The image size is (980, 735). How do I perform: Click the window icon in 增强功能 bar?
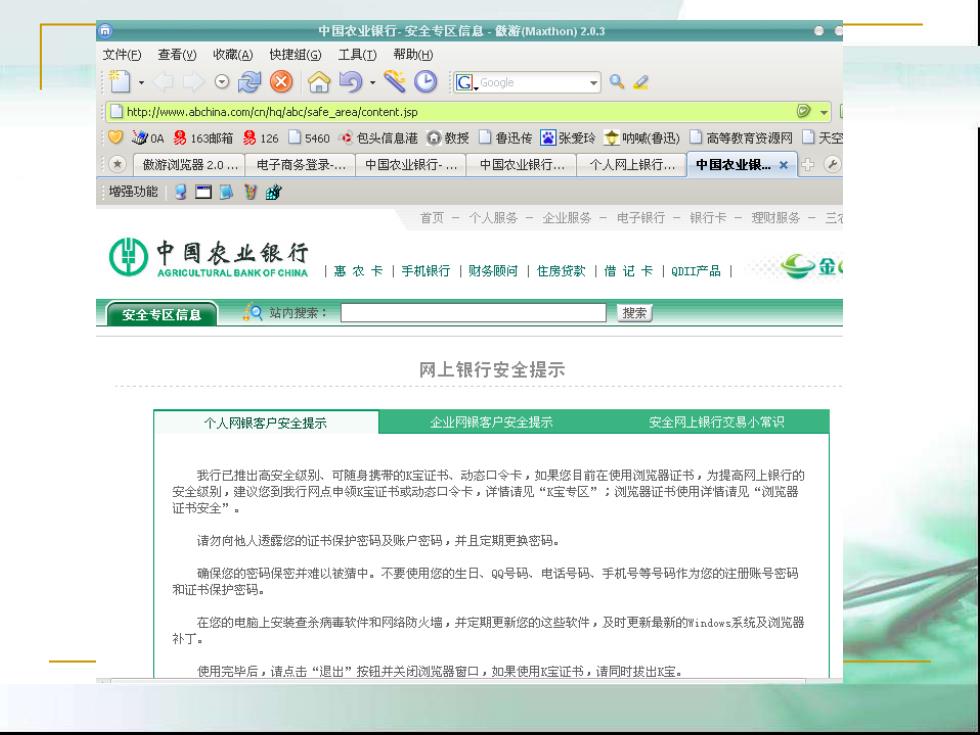click(x=203, y=192)
